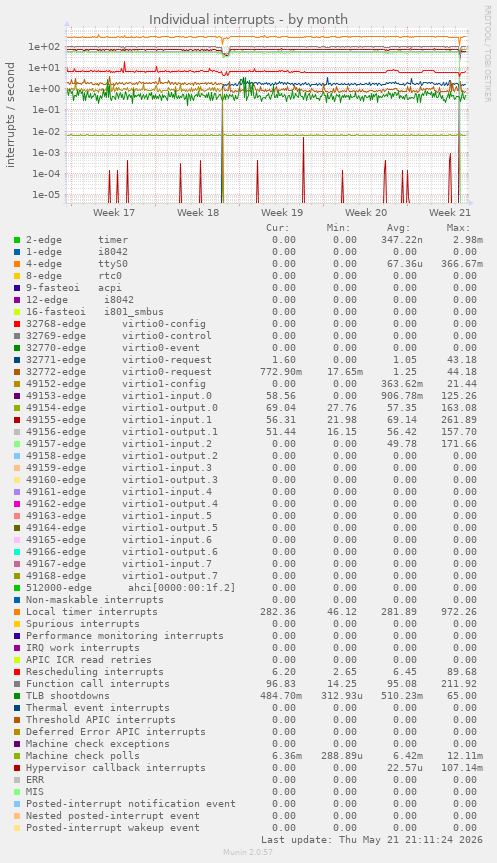Click the Week 21 axis label
The height and width of the screenshot is (863, 497).
click(450, 212)
